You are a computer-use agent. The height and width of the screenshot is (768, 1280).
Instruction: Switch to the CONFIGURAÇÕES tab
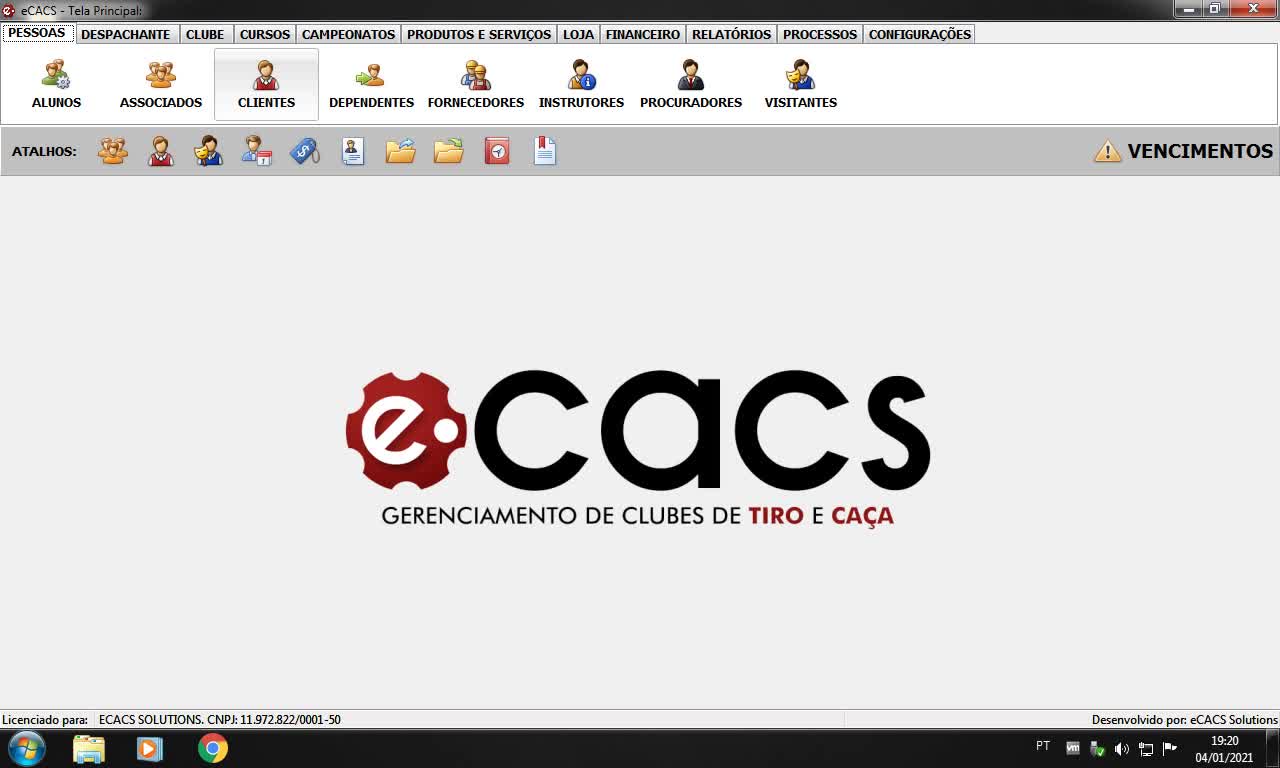pyautogui.click(x=919, y=34)
